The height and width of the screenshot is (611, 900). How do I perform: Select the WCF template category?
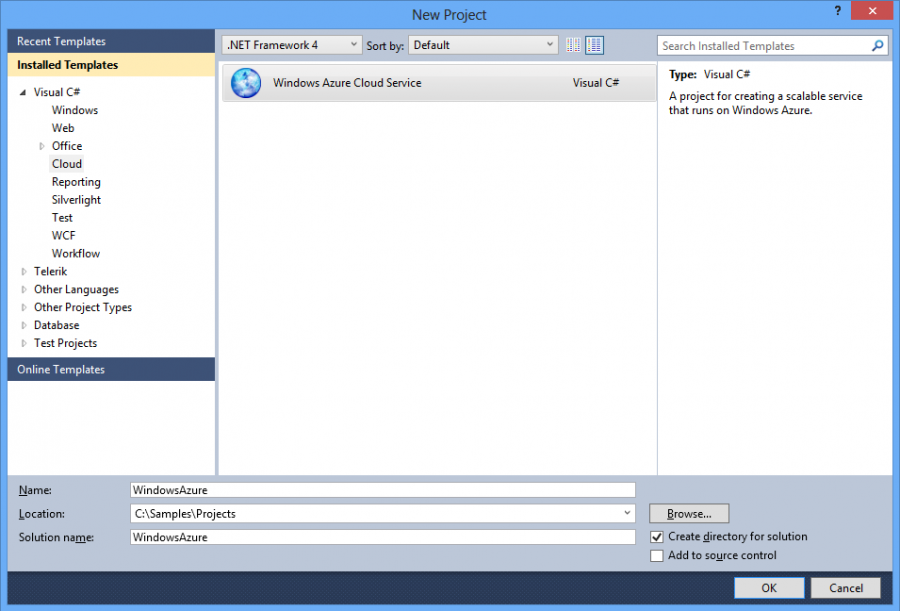point(63,235)
